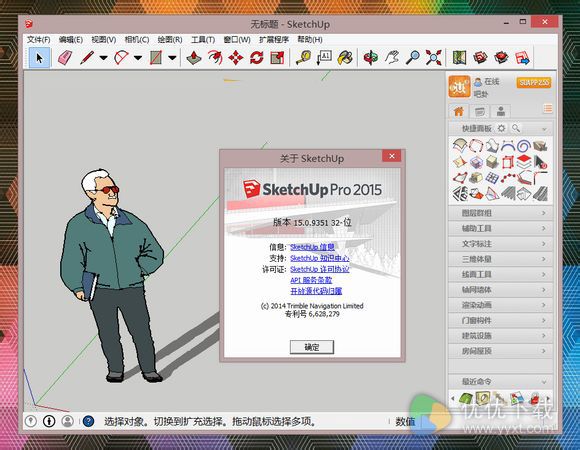Click the sign-in person status icon
The width and height of the screenshot is (580, 450).
(67, 421)
